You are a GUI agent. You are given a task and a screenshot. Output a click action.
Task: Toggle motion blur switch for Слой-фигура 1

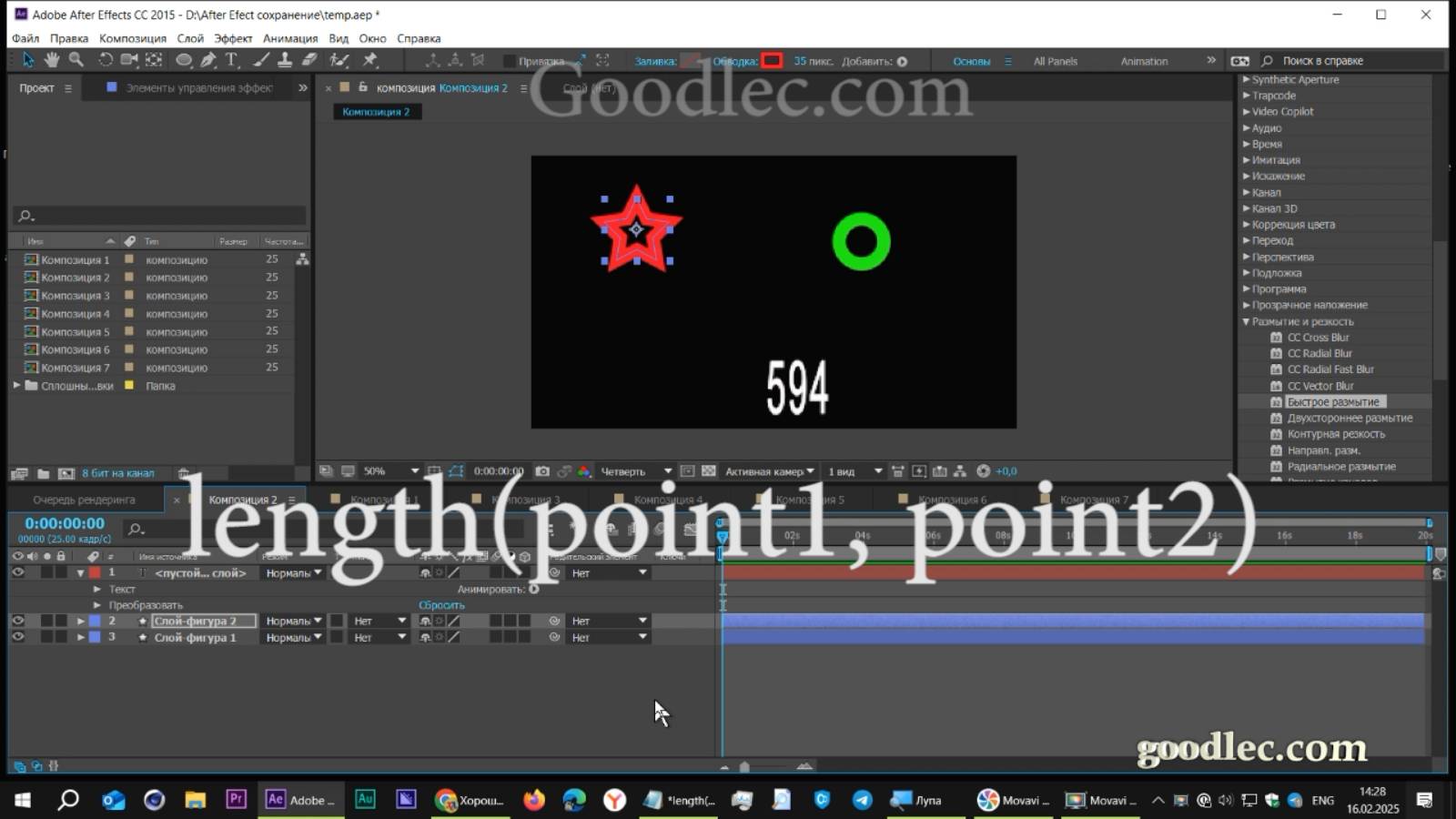coord(495,637)
